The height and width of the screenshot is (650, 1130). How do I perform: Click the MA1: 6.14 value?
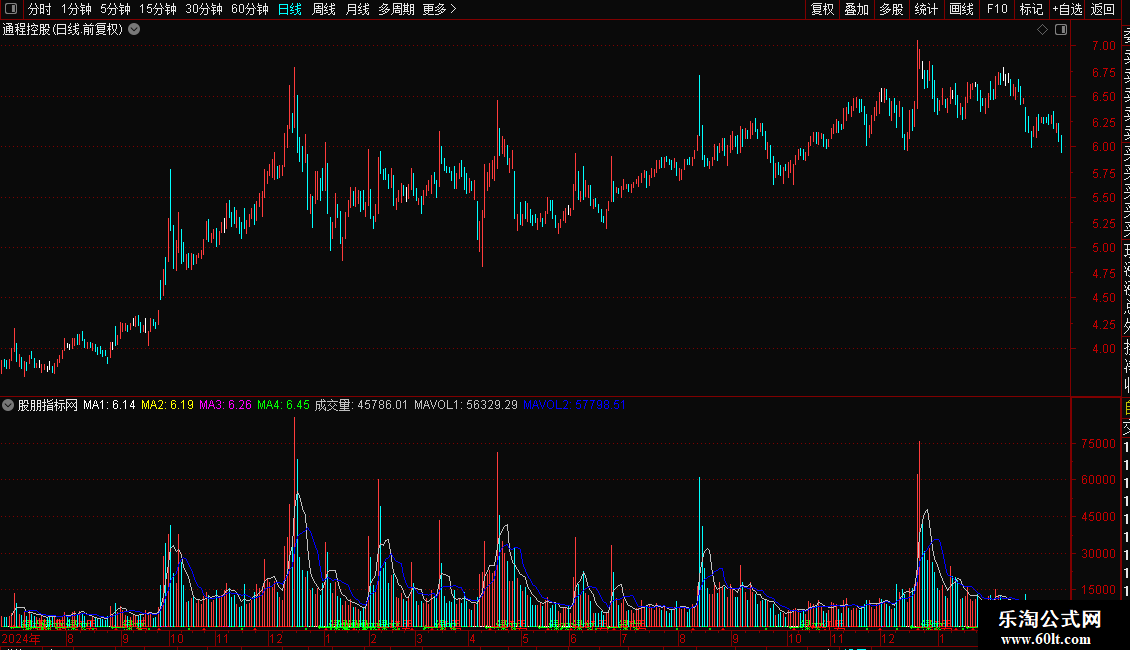click(109, 405)
